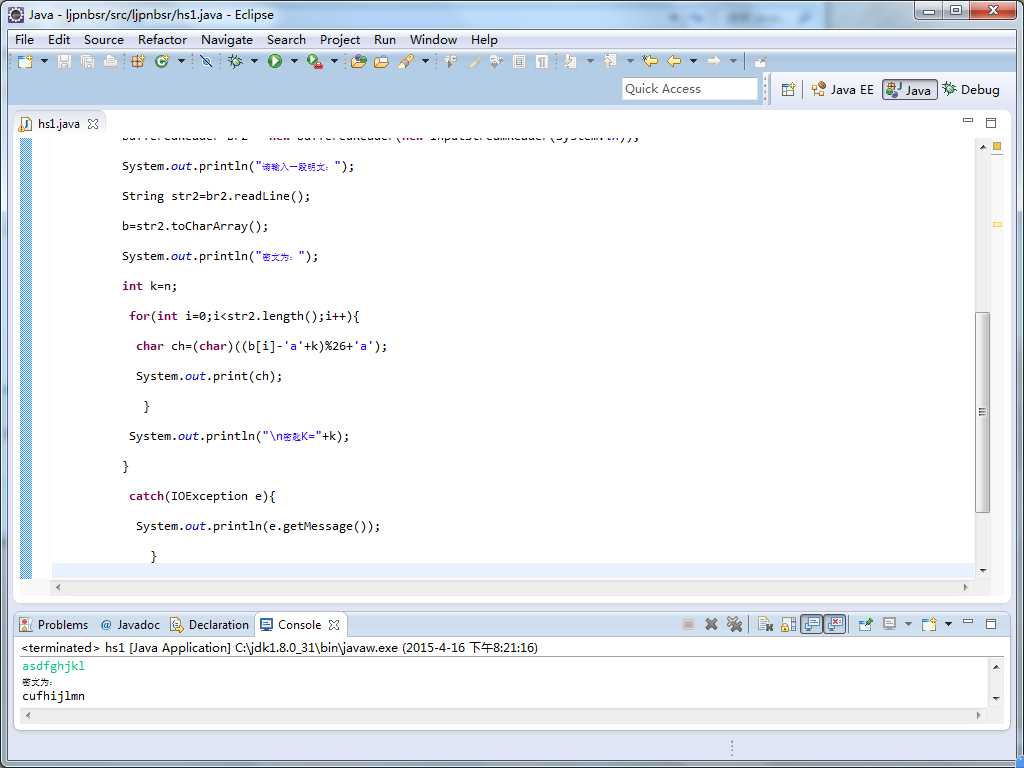Image resolution: width=1024 pixels, height=768 pixels.
Task: Open the Back history dropdown arrow
Action: click(x=694, y=61)
